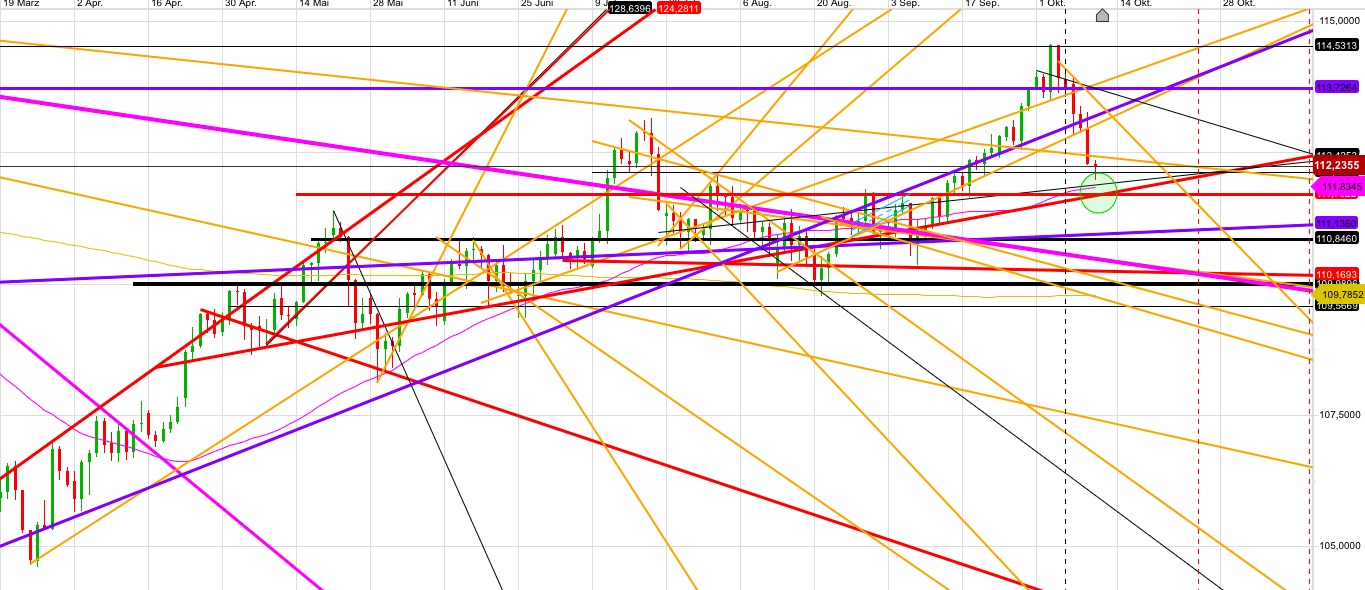This screenshot has height=590, width=1365.
Task: Select the 114,5313 black price label
Action: [1337, 46]
